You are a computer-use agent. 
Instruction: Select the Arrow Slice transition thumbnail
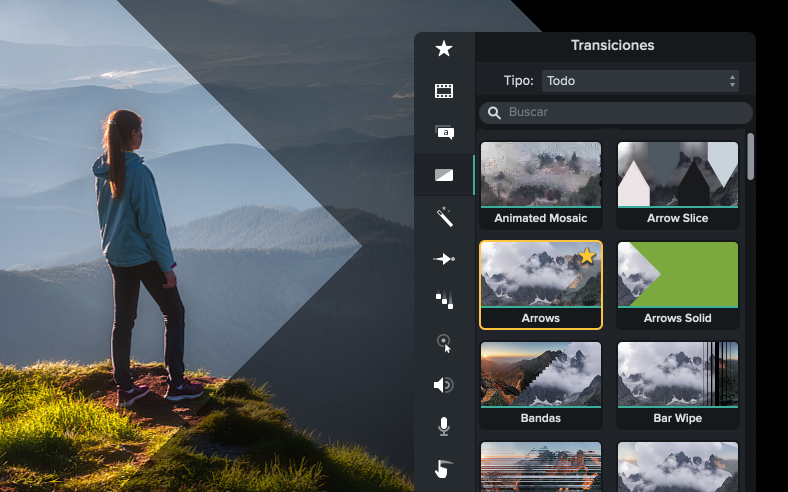[677, 174]
